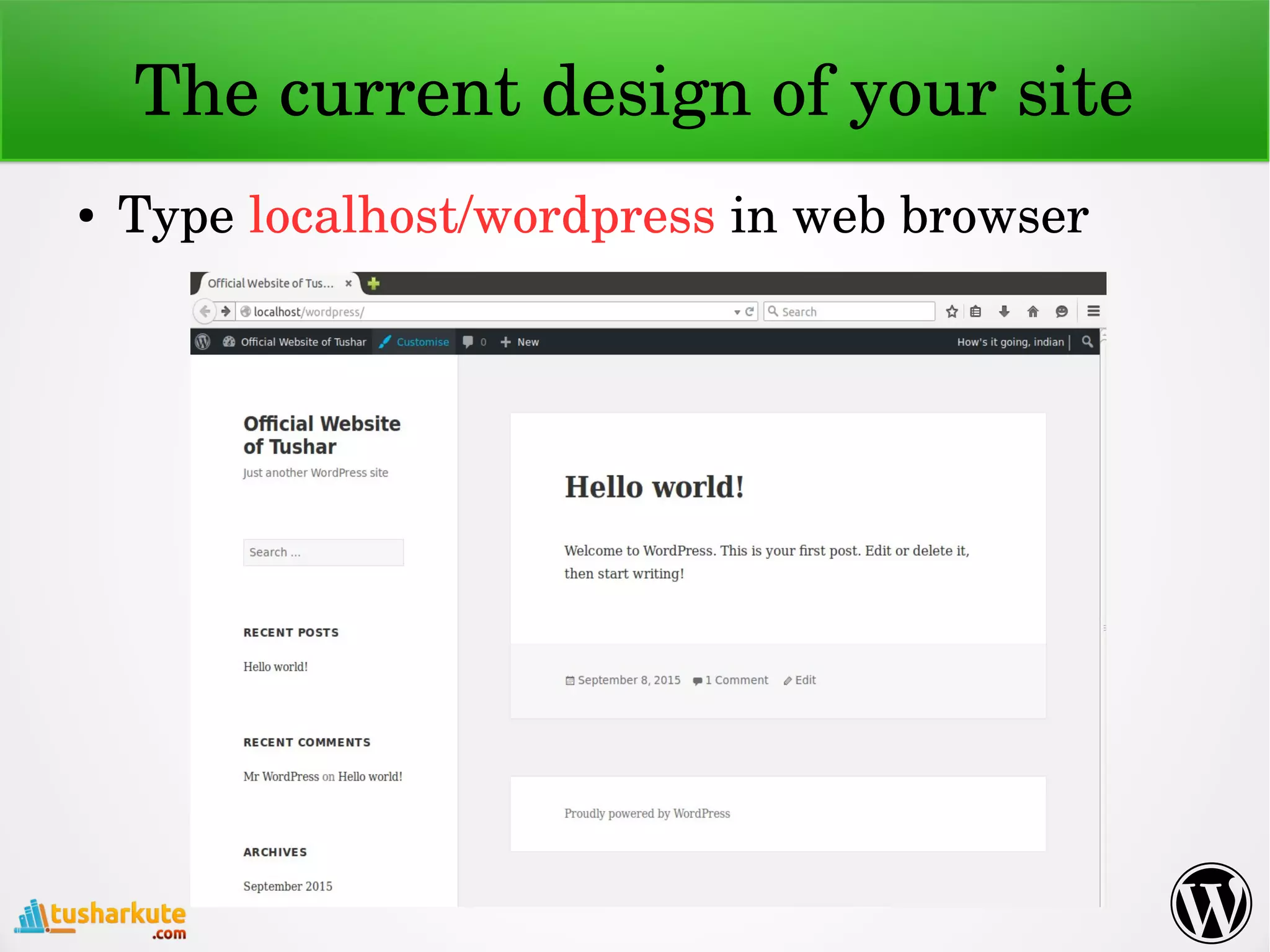Reload the page with refresh icon
This screenshot has height=952, width=1270.
pyautogui.click(x=749, y=311)
